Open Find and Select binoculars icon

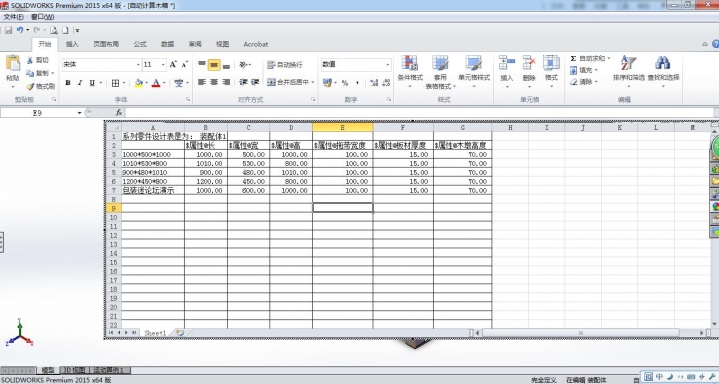click(663, 63)
